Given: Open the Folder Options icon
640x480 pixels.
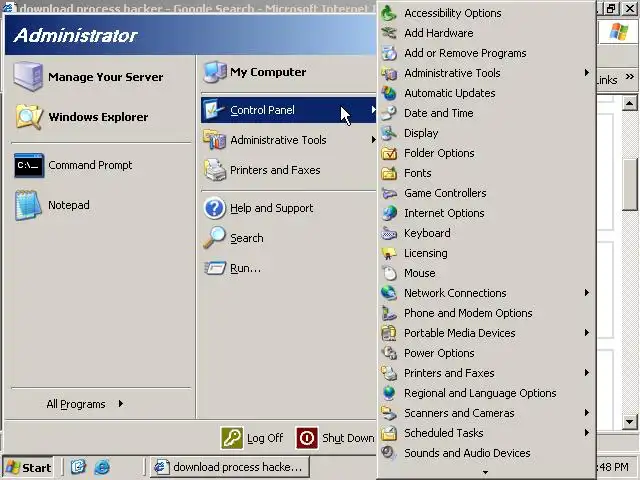Looking at the screenshot, I should click(x=389, y=153).
